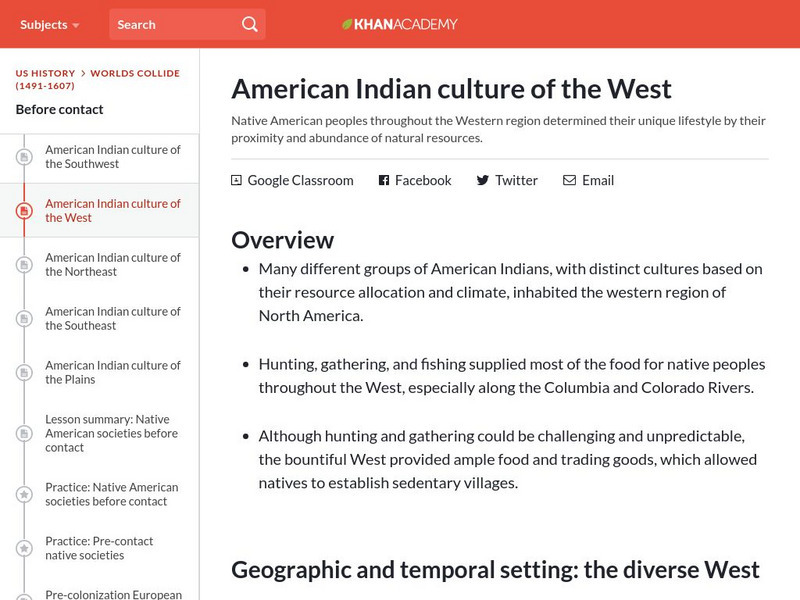This screenshot has width=800, height=600.
Task: Go to US History breadcrumb link
Action: coord(45,74)
